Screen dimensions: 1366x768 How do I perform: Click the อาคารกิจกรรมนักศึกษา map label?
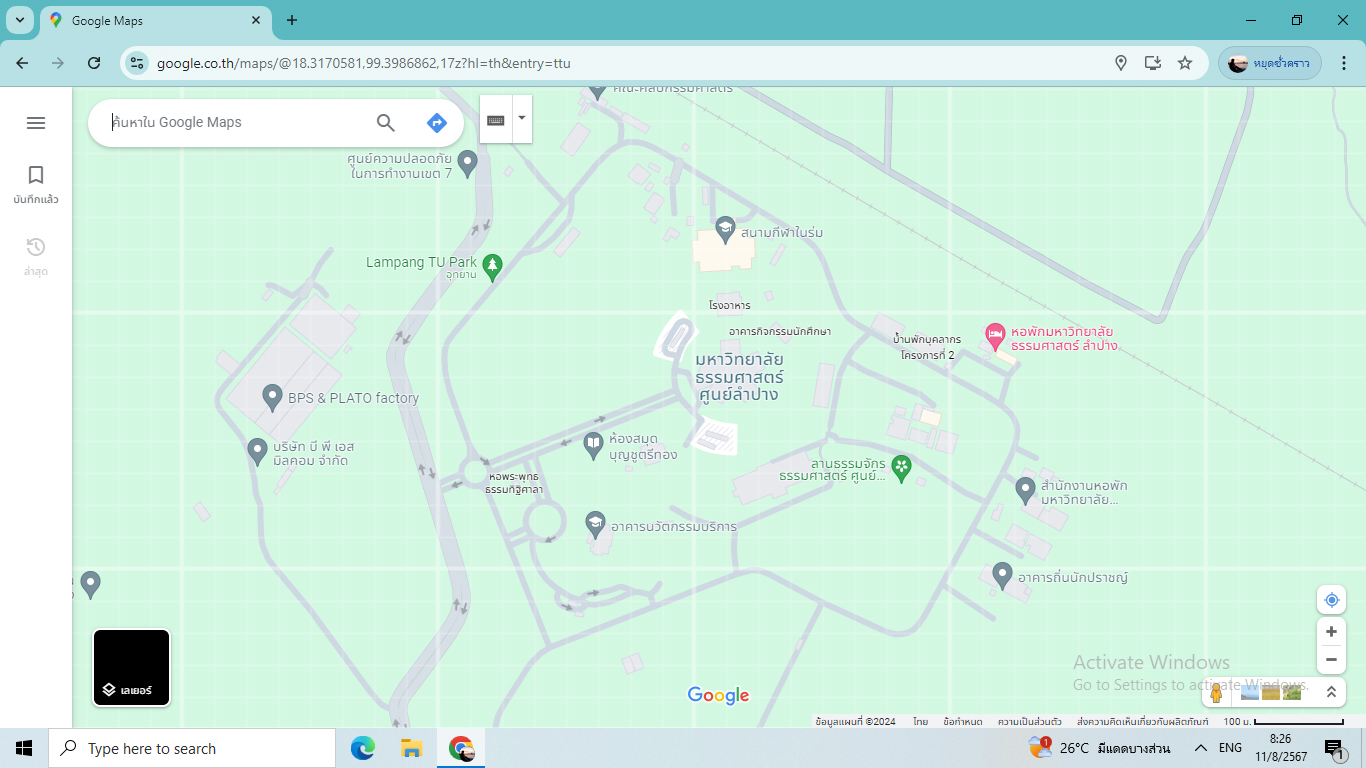[780, 331]
